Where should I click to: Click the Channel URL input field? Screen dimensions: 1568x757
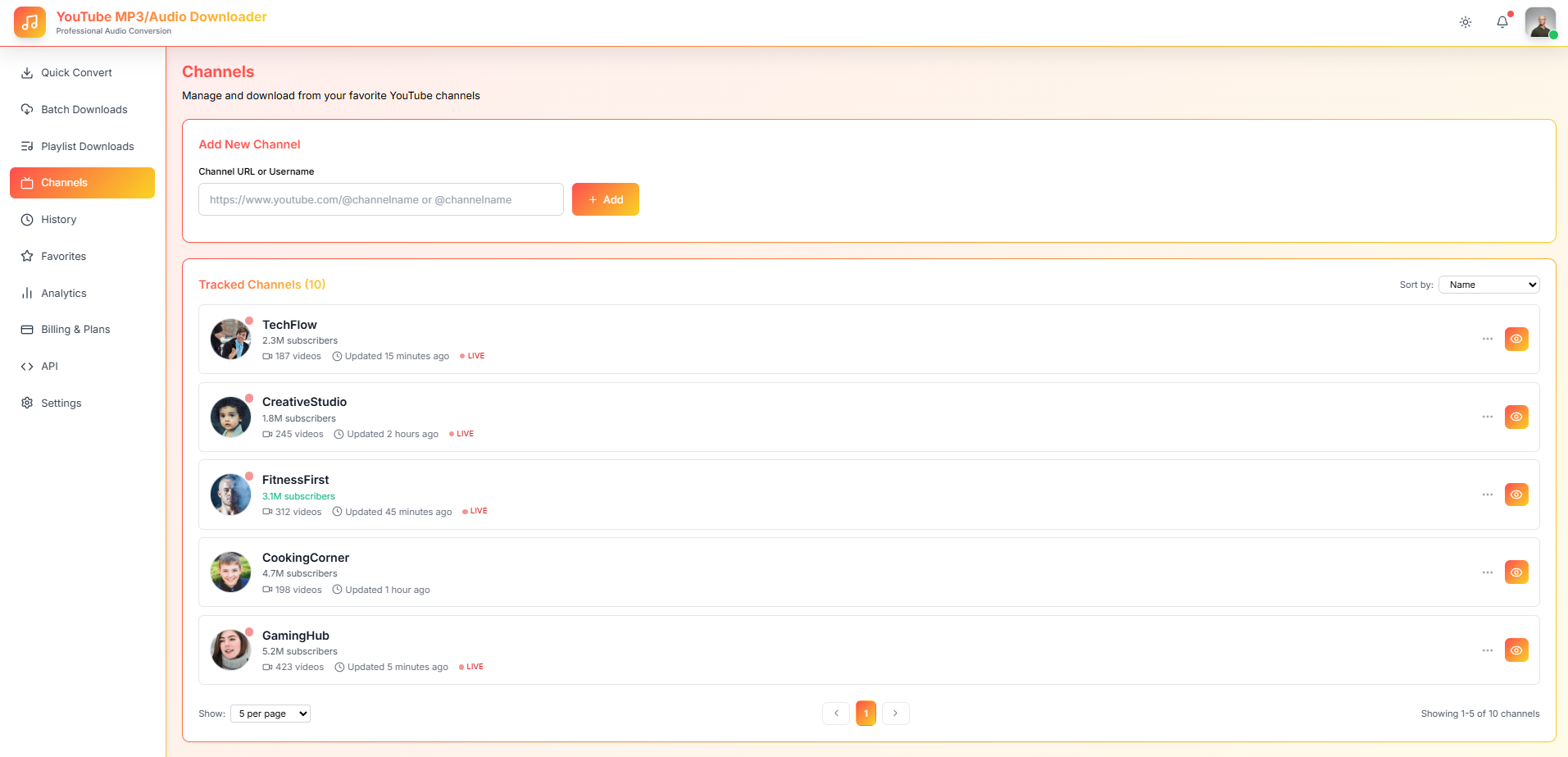point(380,199)
